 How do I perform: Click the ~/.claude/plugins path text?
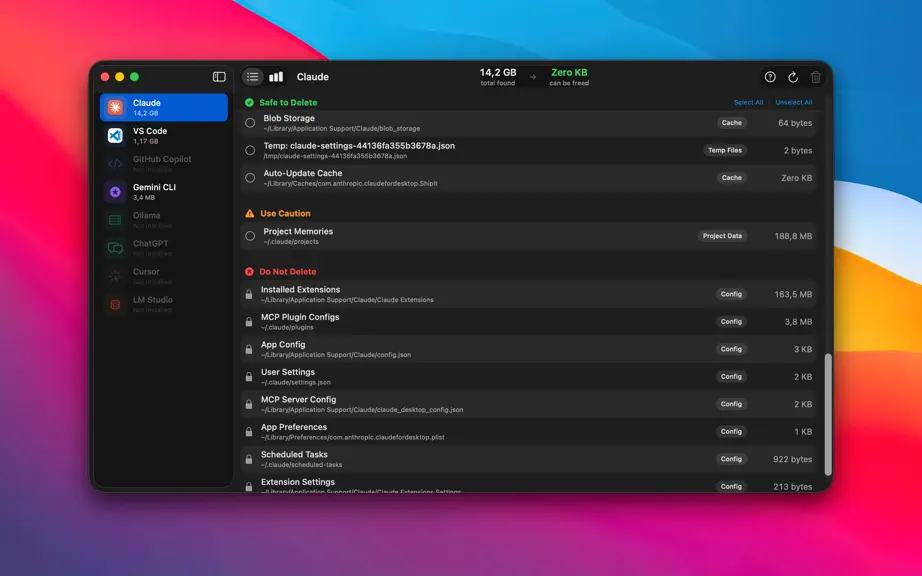(287, 327)
